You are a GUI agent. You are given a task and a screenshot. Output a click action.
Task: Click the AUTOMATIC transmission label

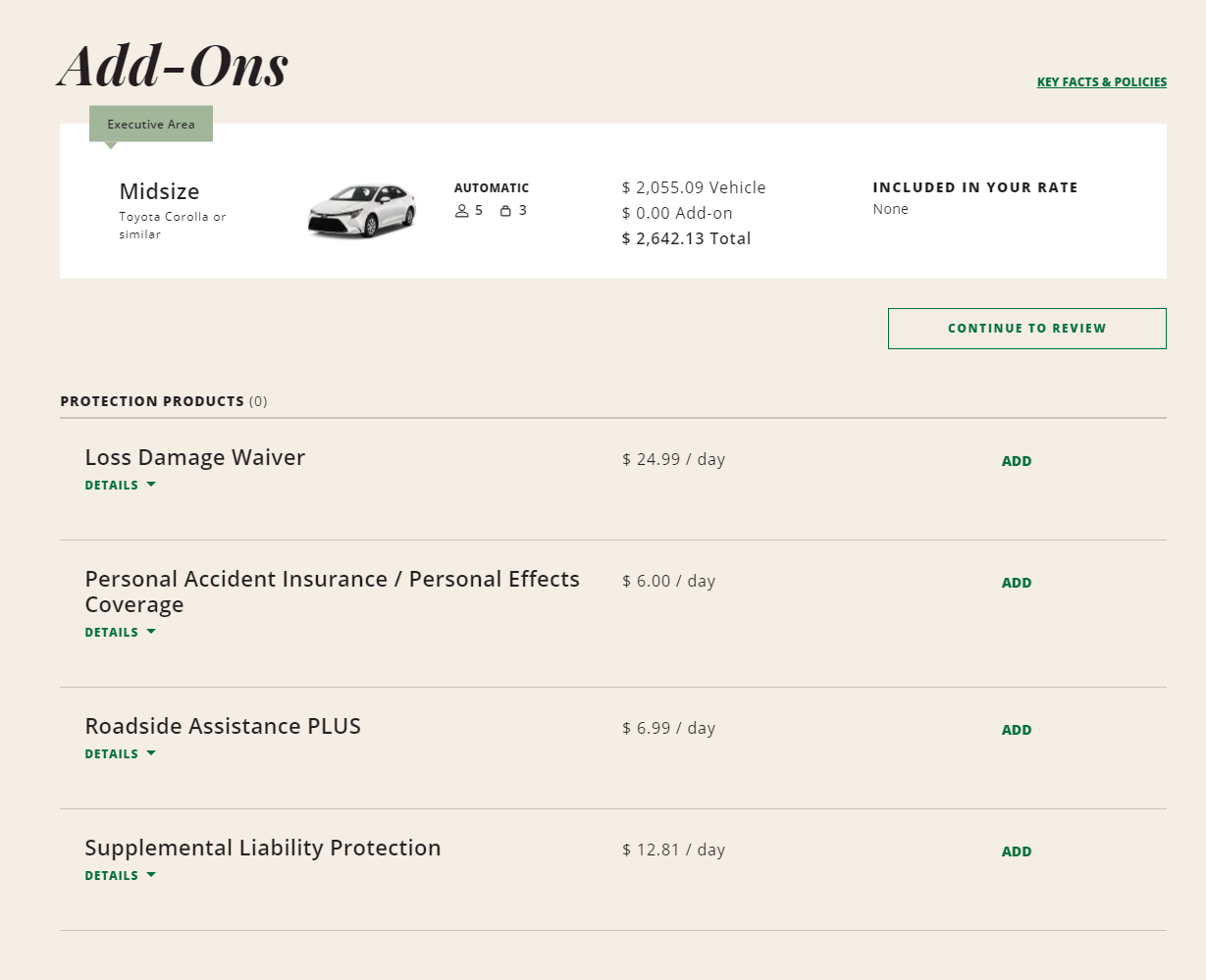coord(492,187)
